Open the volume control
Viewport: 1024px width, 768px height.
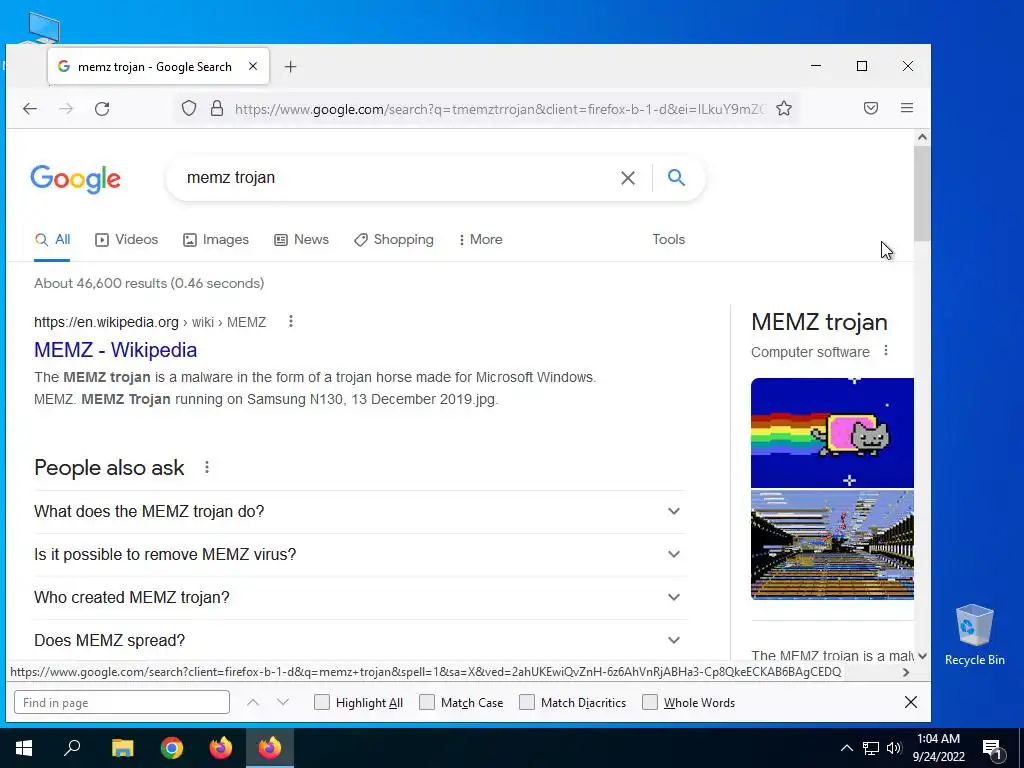point(894,748)
